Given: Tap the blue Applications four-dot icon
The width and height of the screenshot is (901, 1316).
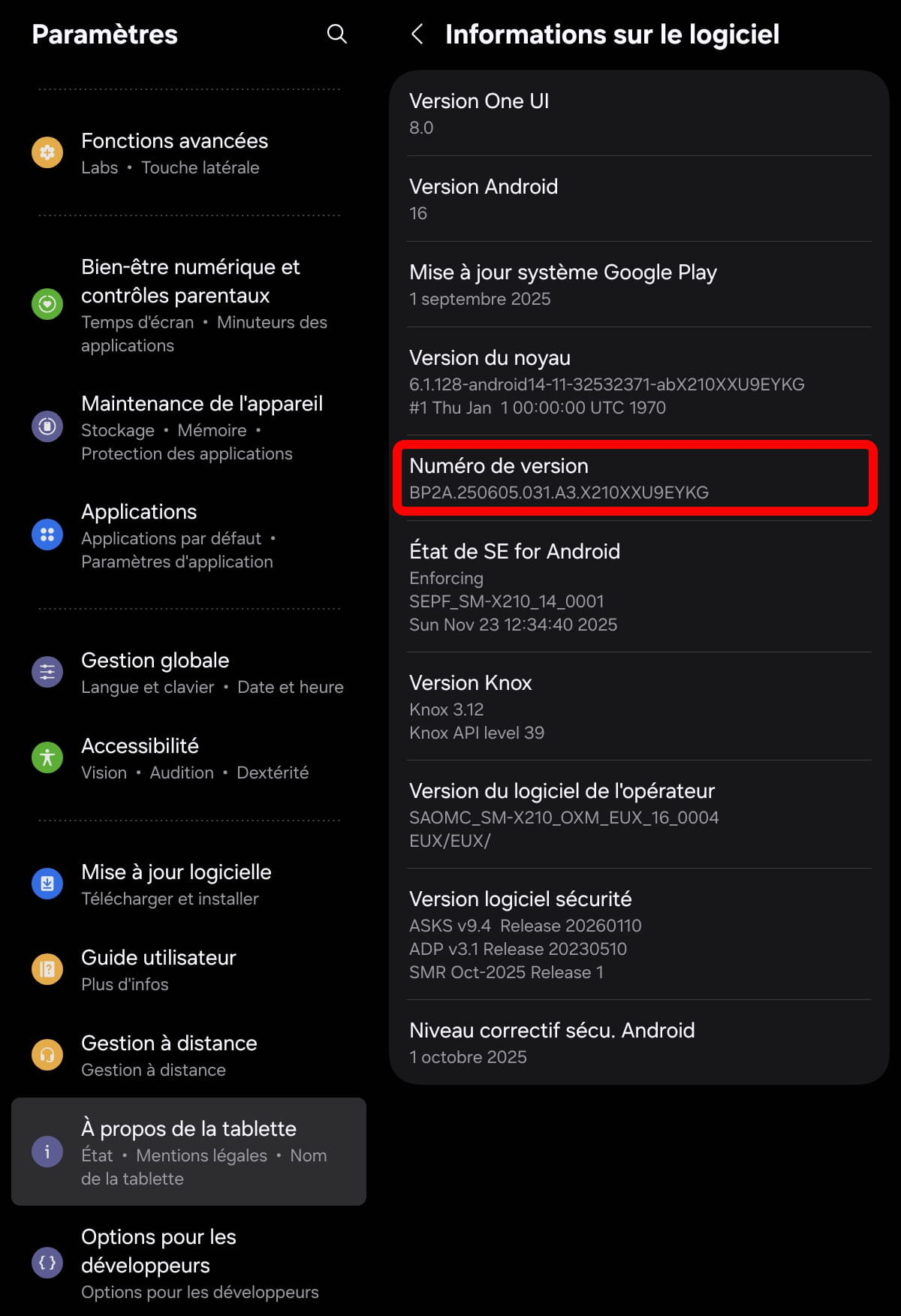Looking at the screenshot, I should (x=47, y=535).
